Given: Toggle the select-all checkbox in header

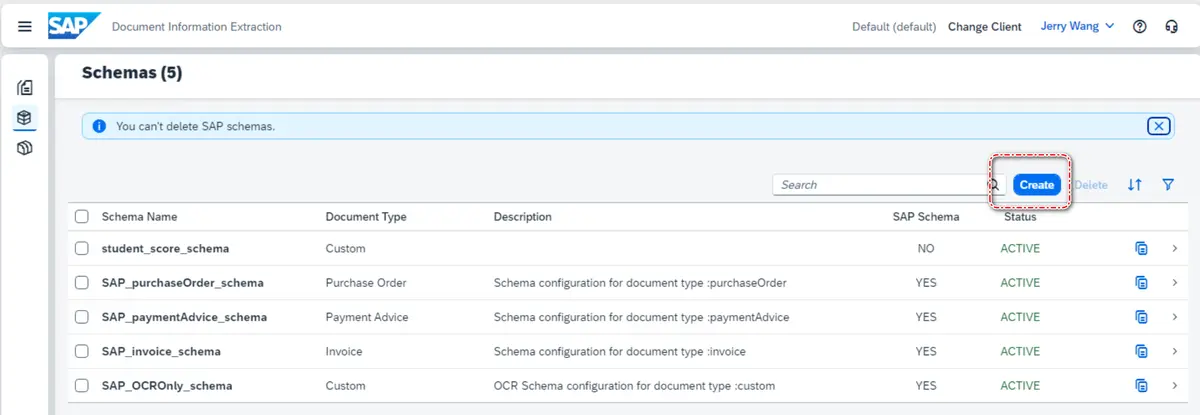Looking at the screenshot, I should coord(82,216).
